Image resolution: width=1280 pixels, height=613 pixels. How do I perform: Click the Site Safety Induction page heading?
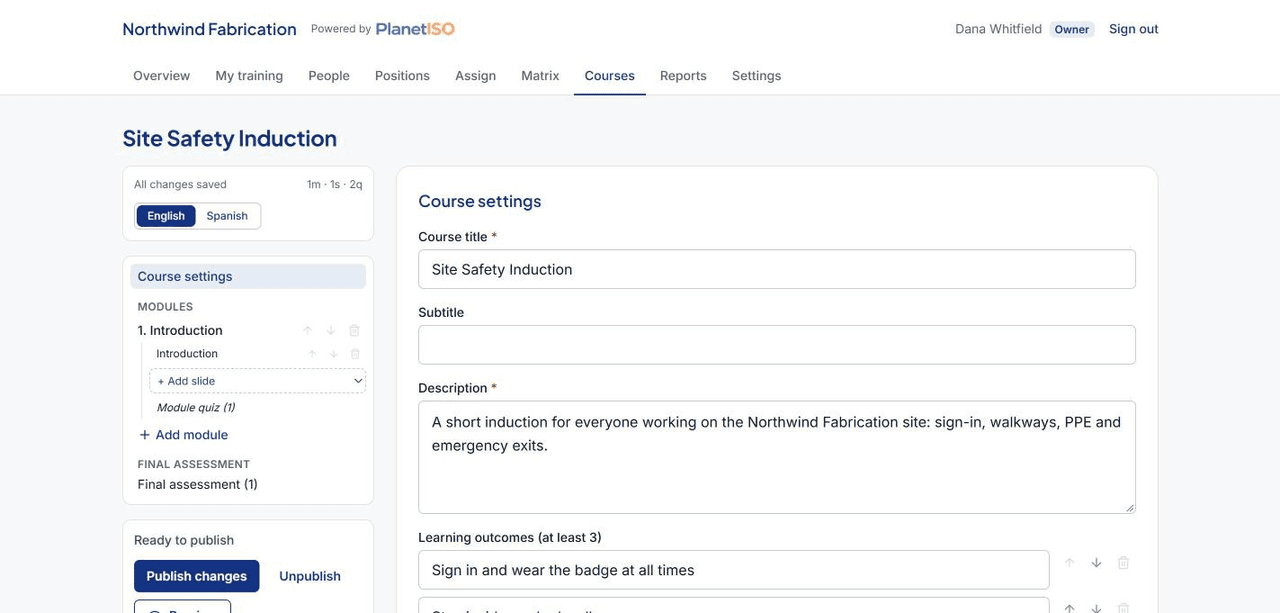click(x=230, y=138)
